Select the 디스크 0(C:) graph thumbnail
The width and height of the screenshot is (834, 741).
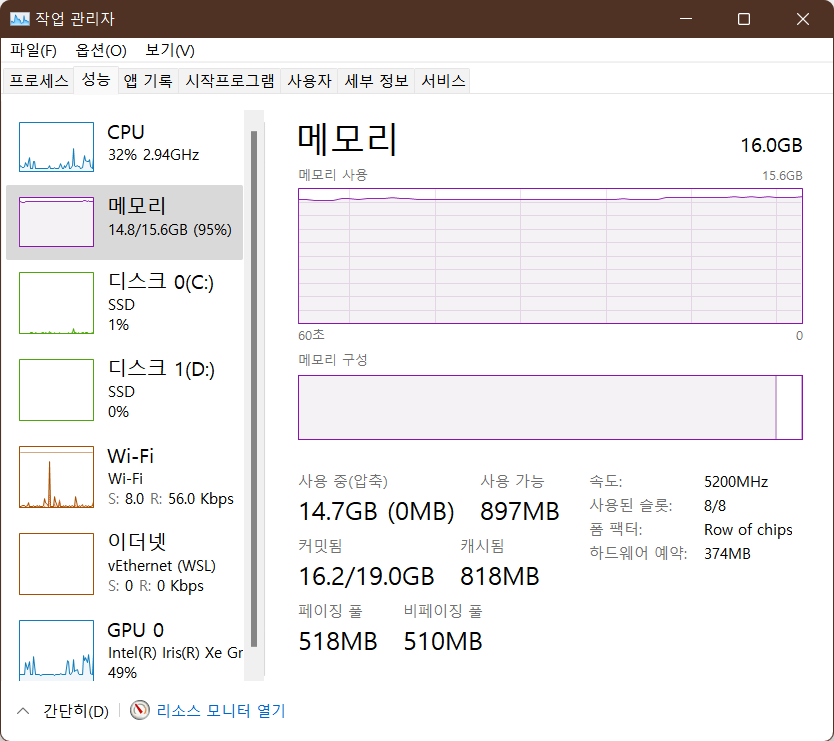[x=56, y=303]
